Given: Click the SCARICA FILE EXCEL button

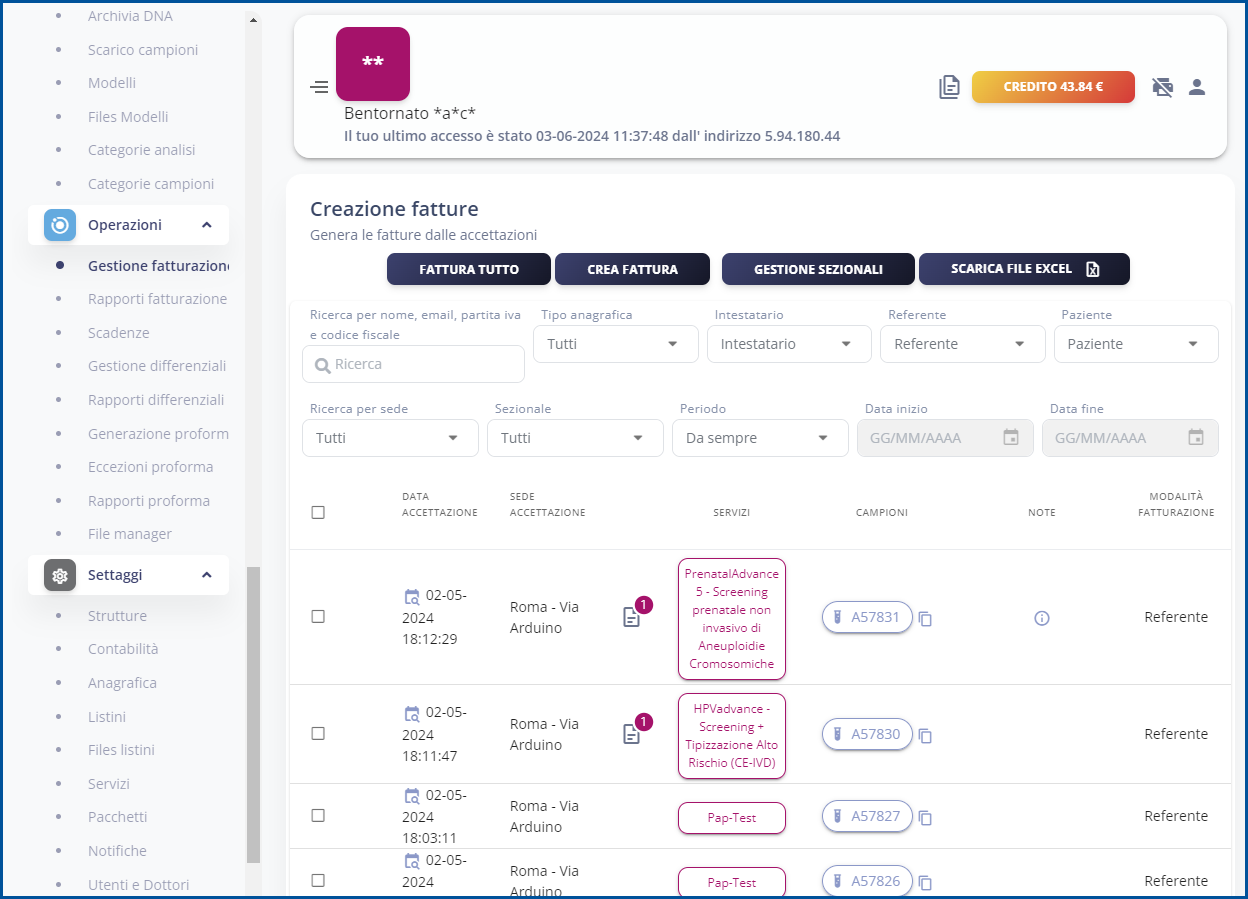Looking at the screenshot, I should 1023,269.
